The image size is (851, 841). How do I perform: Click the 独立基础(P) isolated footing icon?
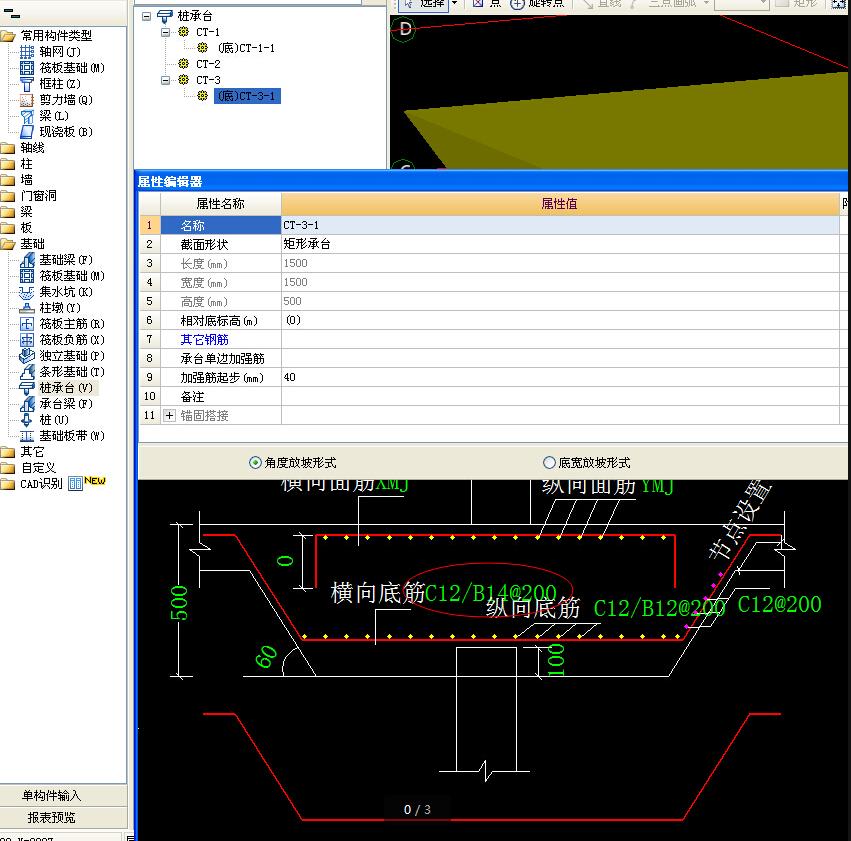click(x=28, y=356)
